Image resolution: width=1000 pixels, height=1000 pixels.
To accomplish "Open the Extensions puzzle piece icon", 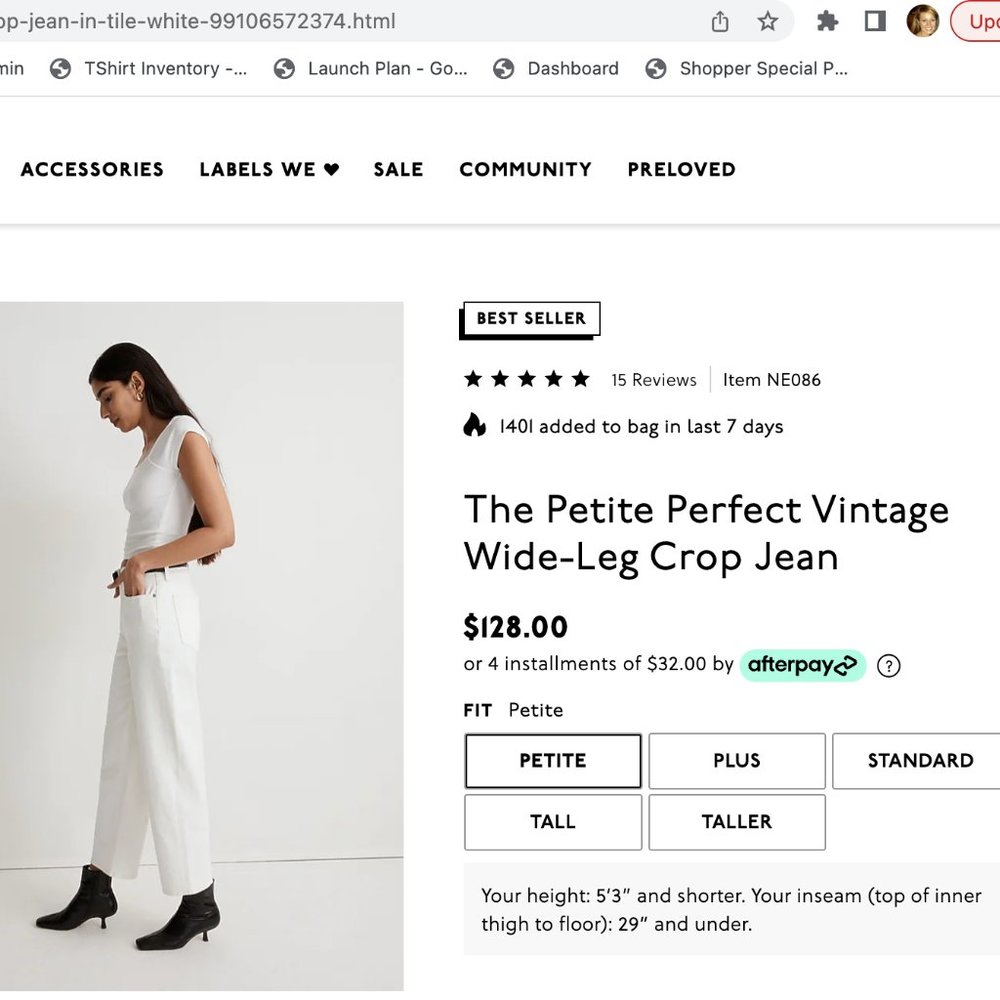I will (x=827, y=20).
